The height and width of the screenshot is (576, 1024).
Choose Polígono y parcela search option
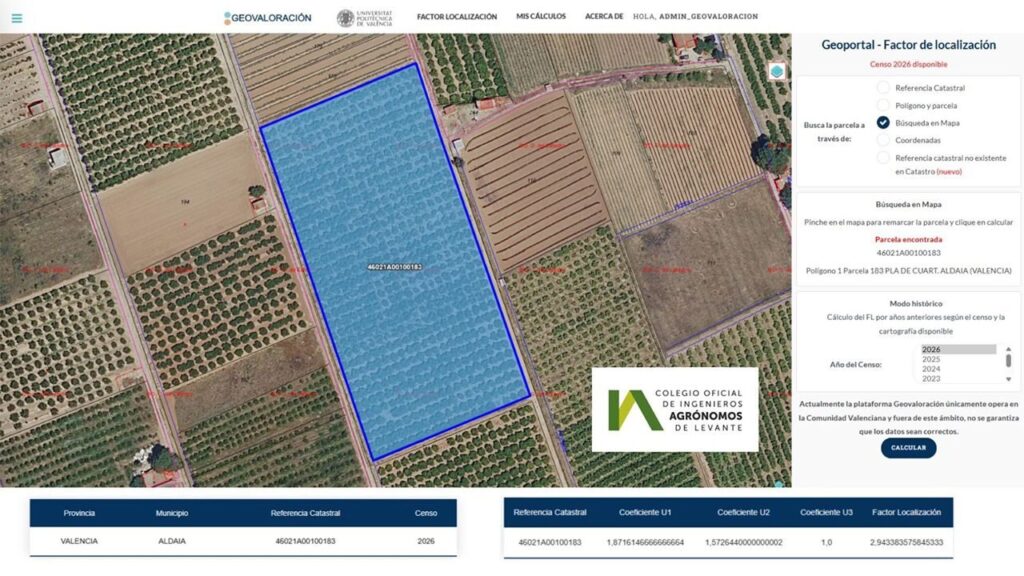pyautogui.click(x=883, y=105)
